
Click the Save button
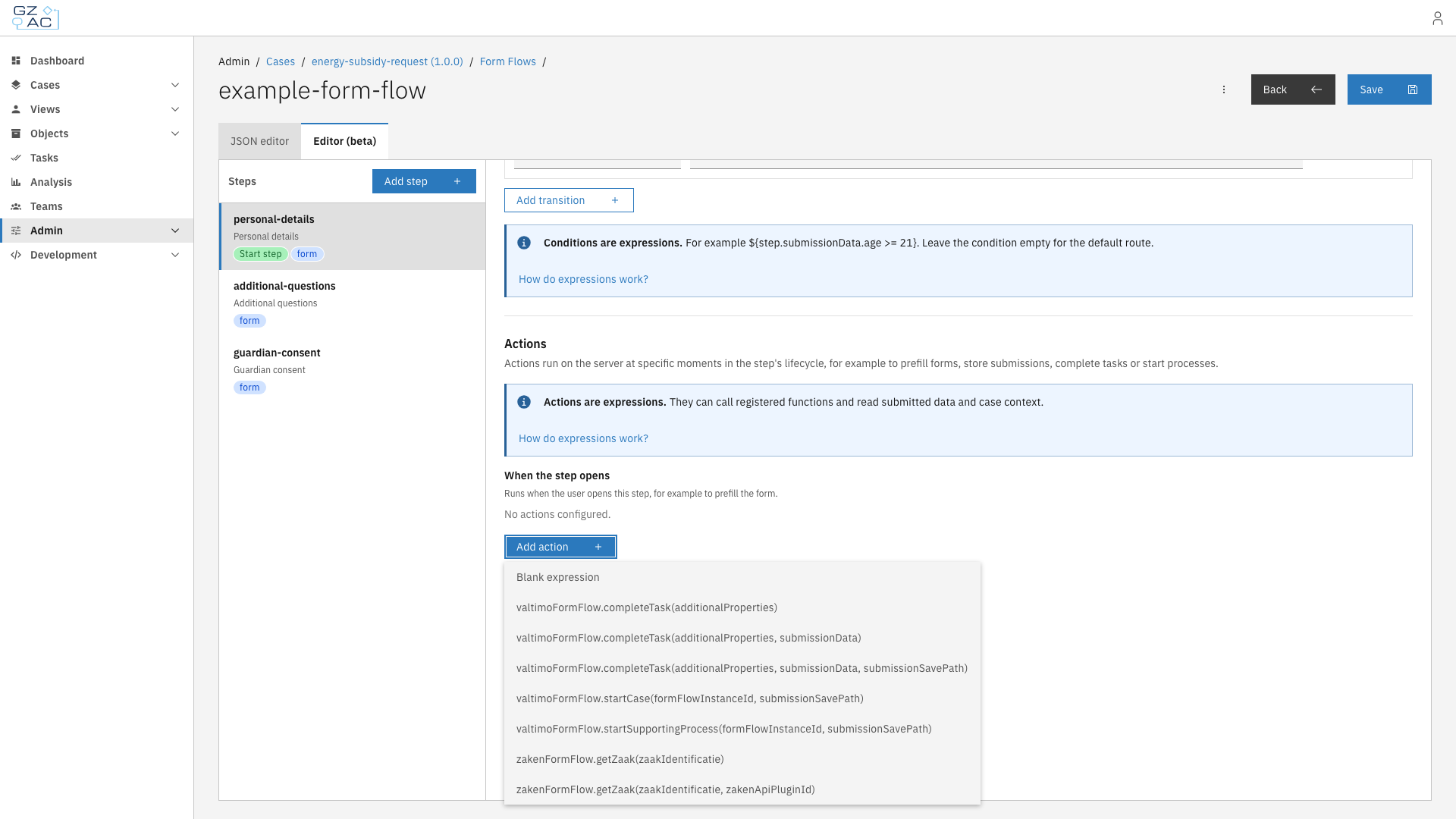[x=1389, y=89]
